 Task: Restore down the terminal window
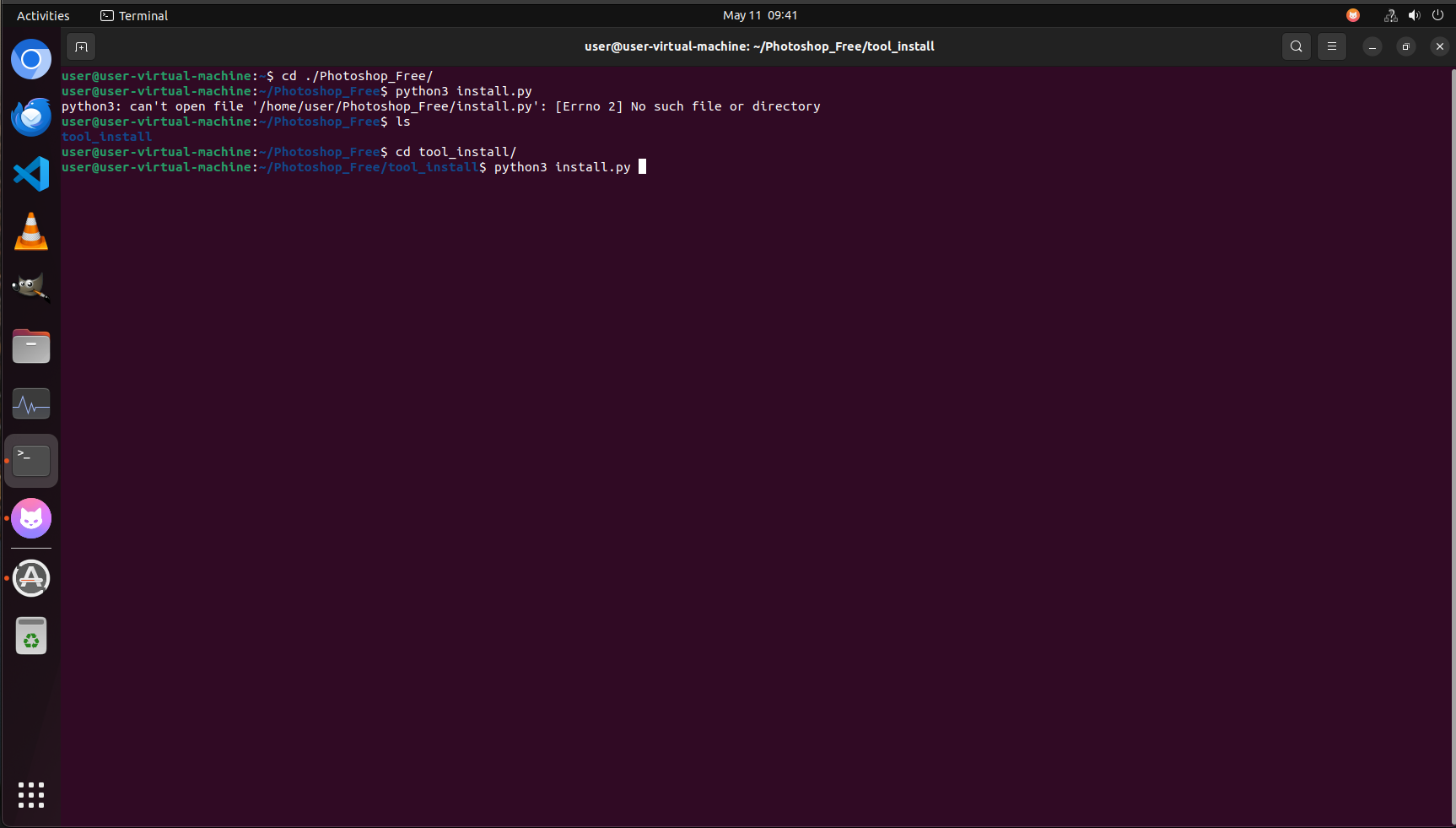[x=1406, y=46]
